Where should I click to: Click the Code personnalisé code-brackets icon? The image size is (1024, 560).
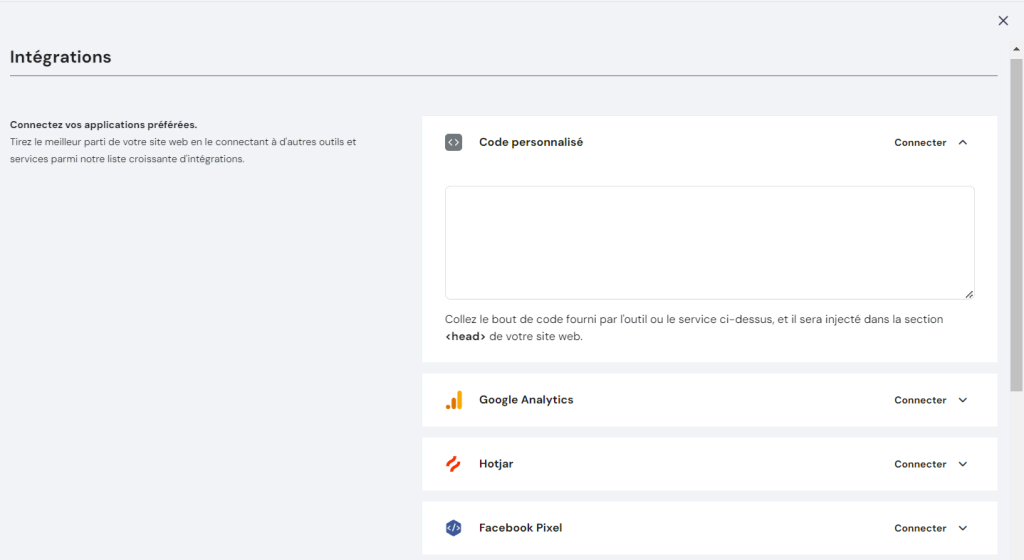pyautogui.click(x=453, y=143)
